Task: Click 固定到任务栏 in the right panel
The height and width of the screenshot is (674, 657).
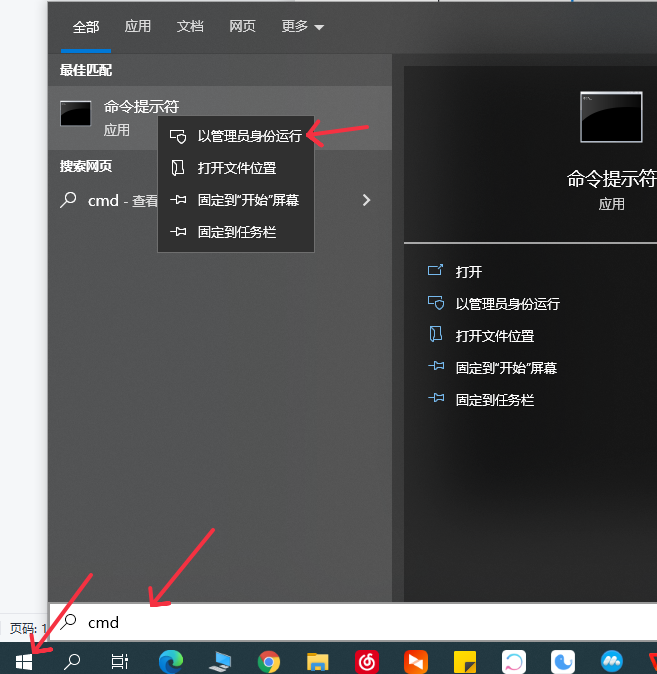Action: point(495,400)
